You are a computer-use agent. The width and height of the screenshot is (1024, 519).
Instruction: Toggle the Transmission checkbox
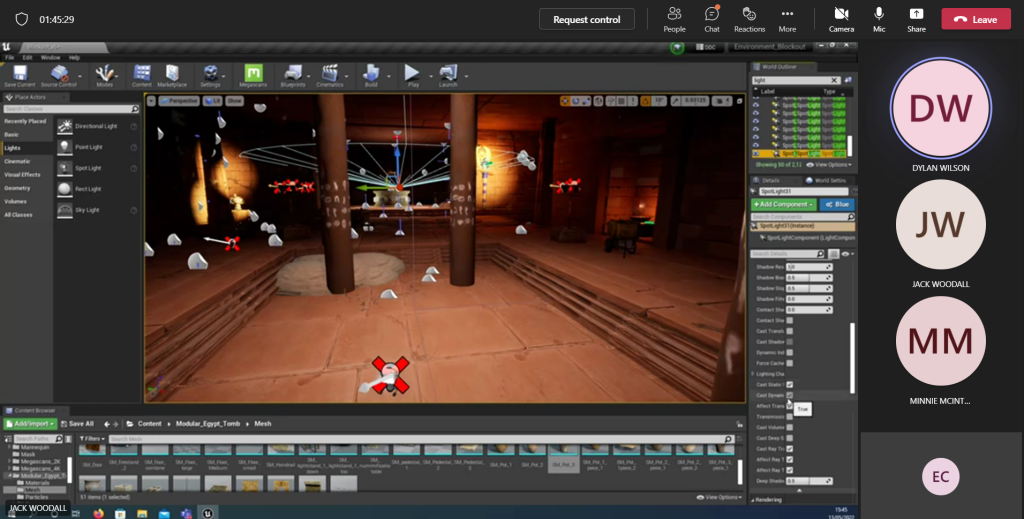790,417
